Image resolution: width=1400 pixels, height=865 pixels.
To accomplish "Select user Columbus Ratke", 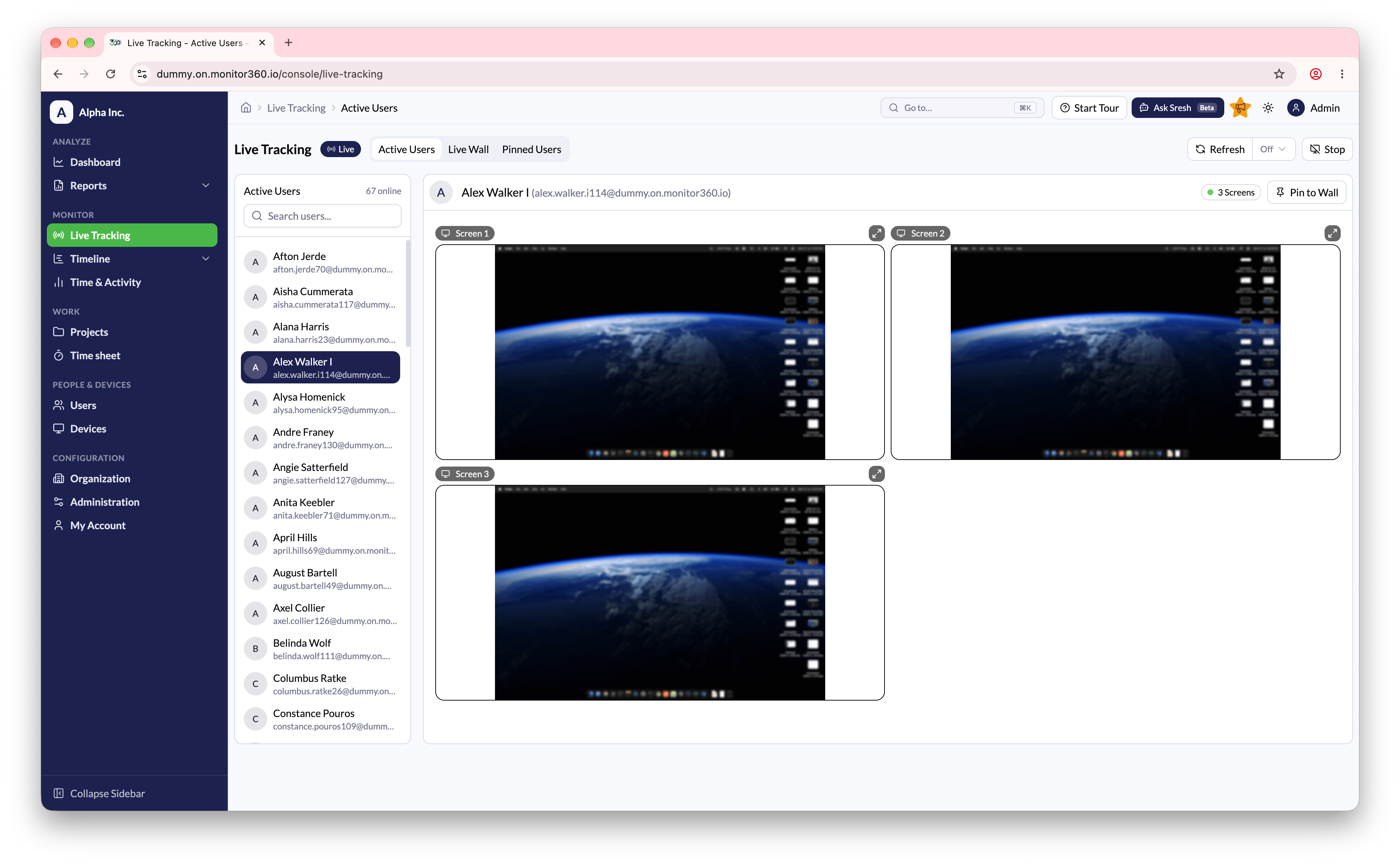I will (320, 684).
